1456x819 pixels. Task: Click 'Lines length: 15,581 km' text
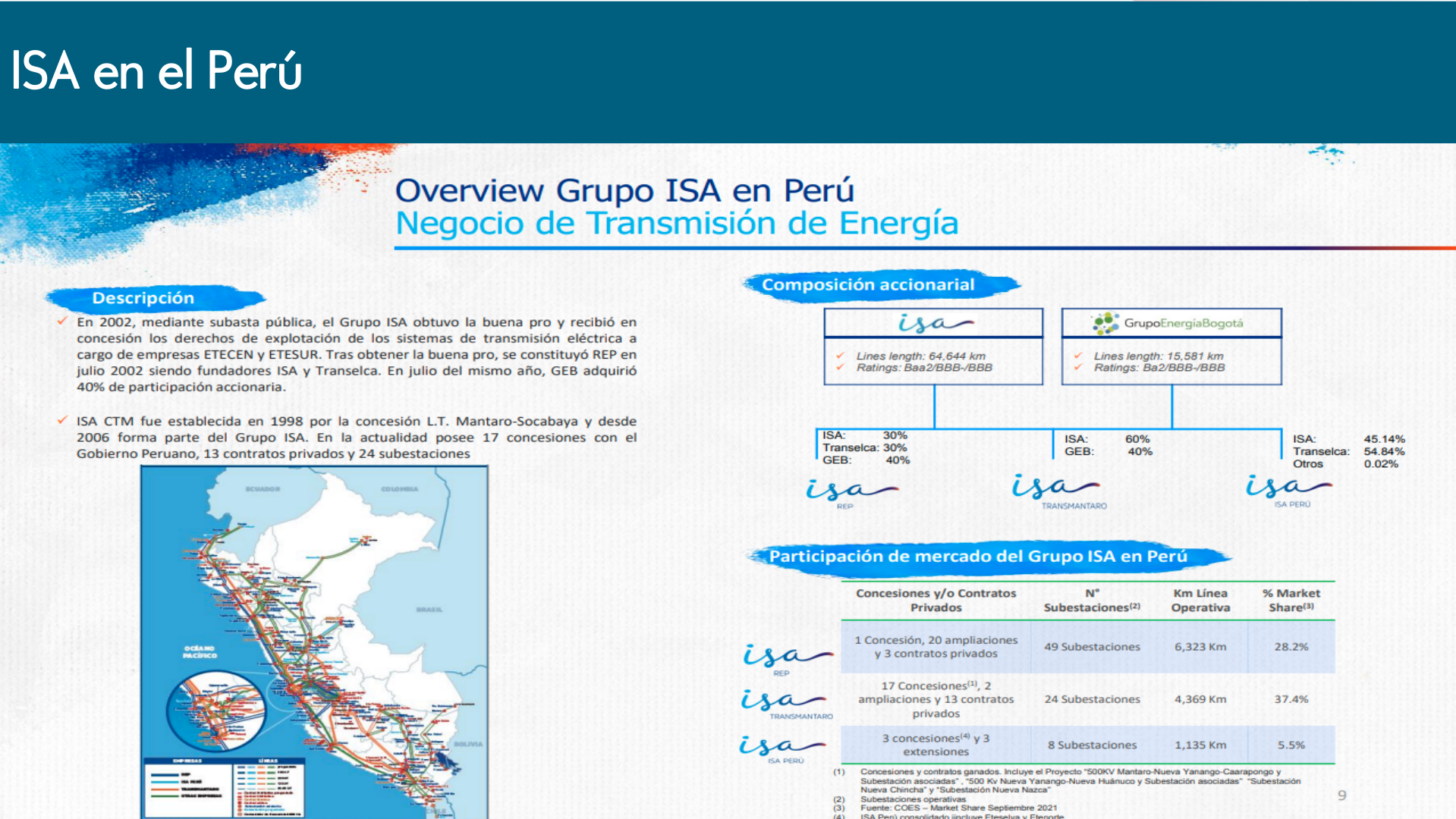pyautogui.click(x=1158, y=356)
